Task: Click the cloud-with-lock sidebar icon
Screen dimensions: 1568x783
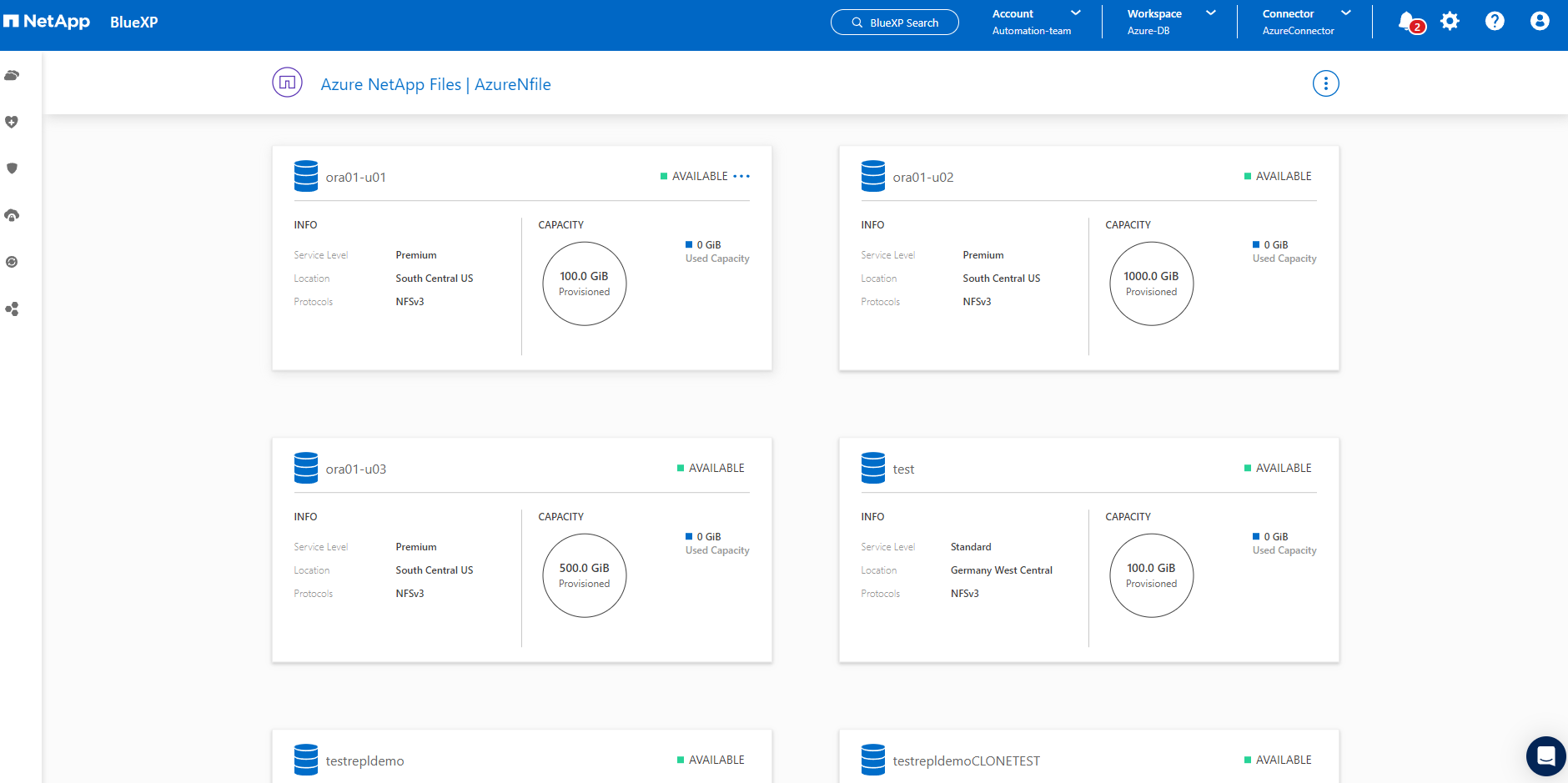Action: pos(12,216)
